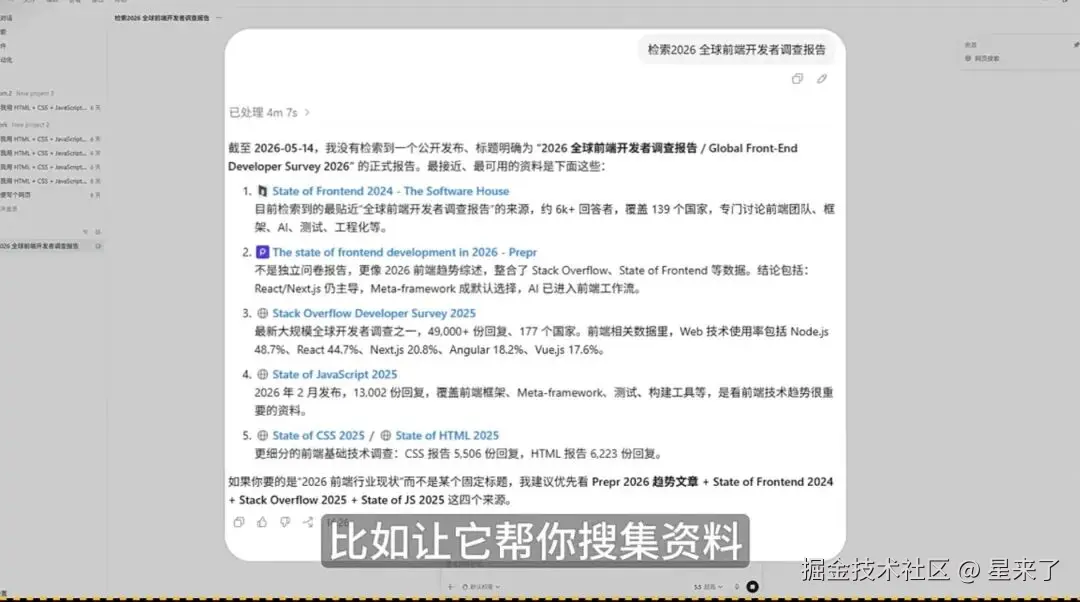The height and width of the screenshot is (602, 1080).
Task: Click the microphone icon in composer
Action: click(x=736, y=587)
